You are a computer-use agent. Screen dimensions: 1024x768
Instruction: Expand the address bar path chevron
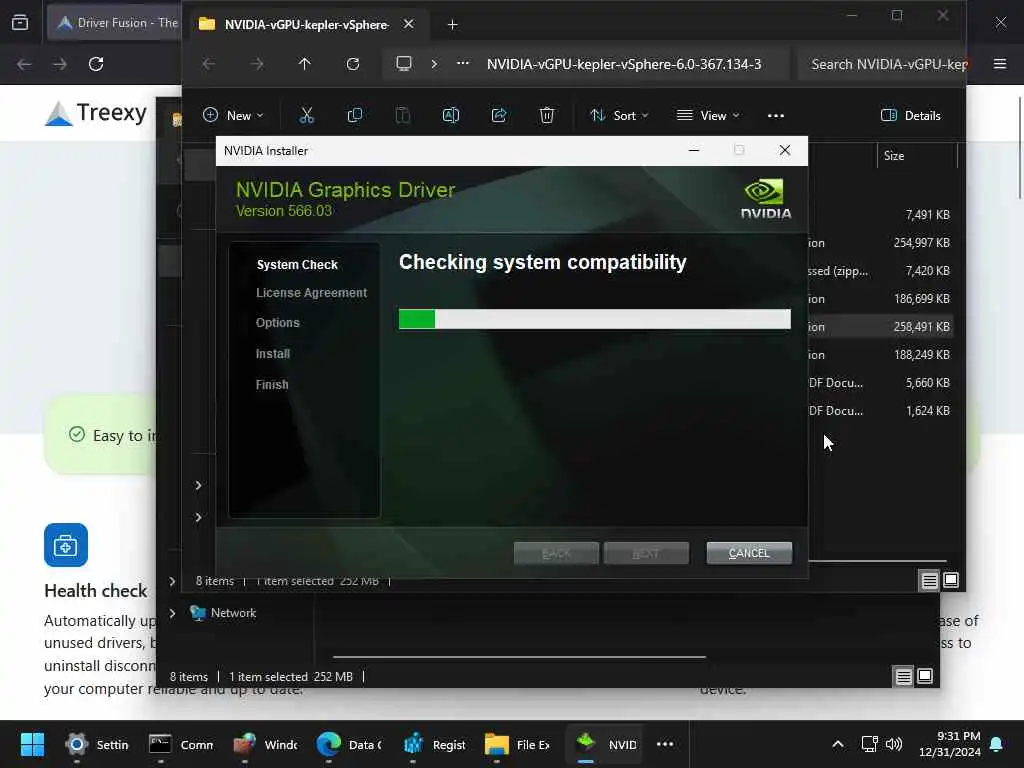pos(434,64)
